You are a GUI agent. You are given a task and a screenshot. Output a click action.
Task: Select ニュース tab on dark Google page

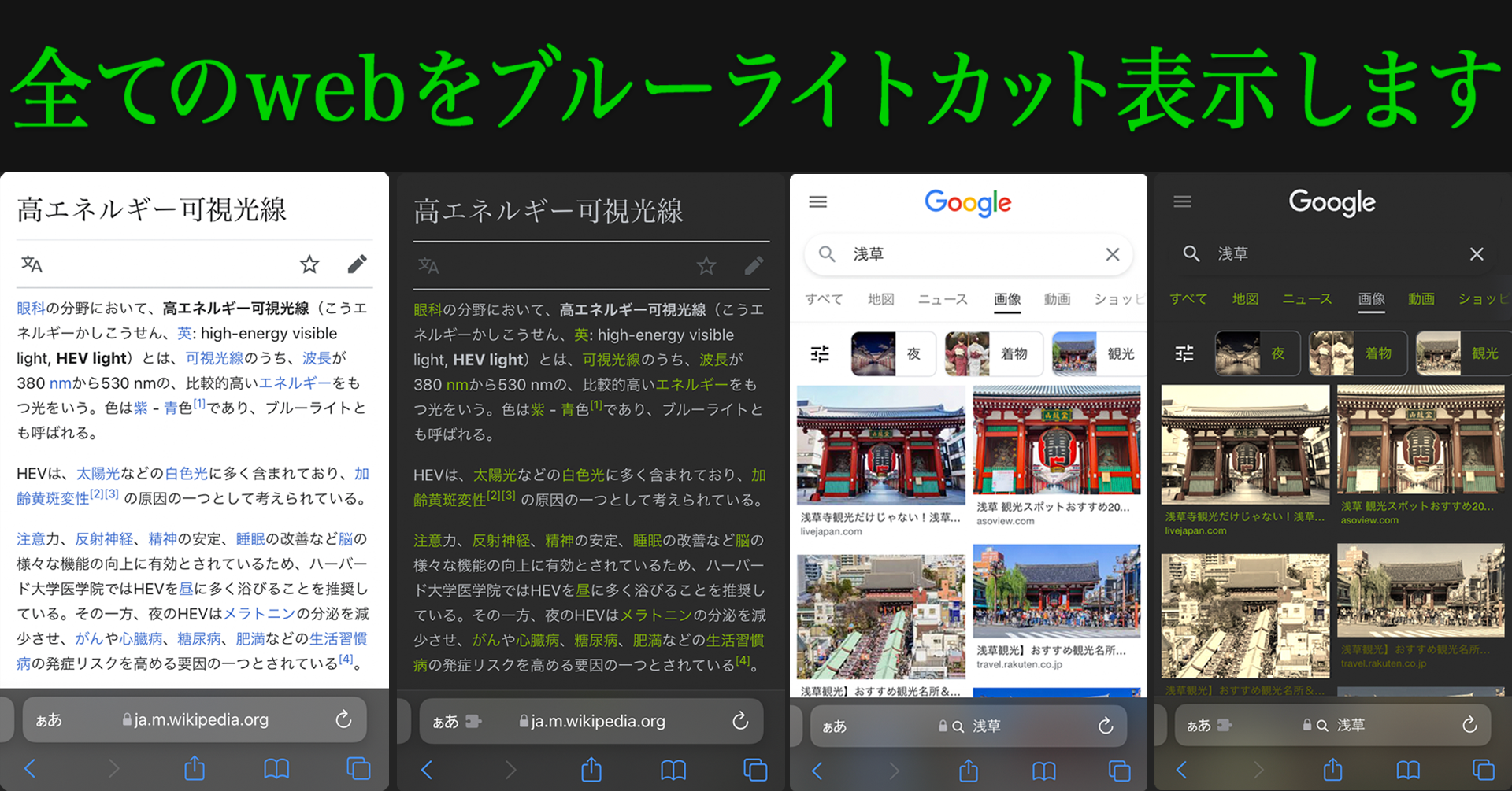(x=1307, y=299)
